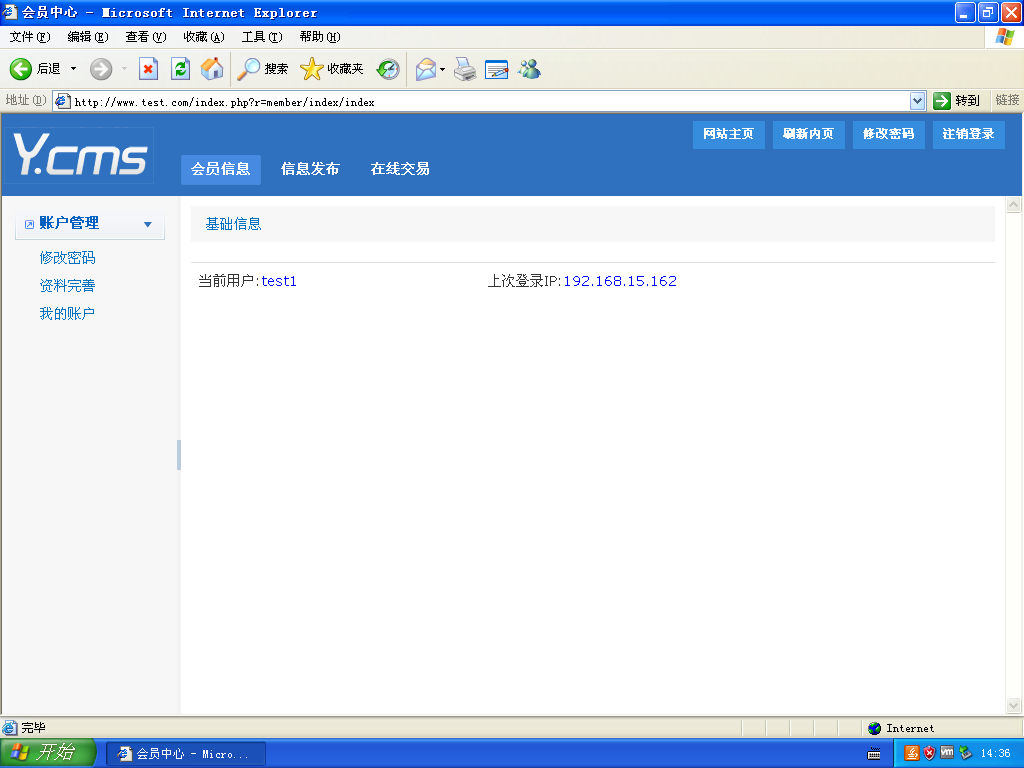
Task: Open the 查看 menu
Action: 146,37
